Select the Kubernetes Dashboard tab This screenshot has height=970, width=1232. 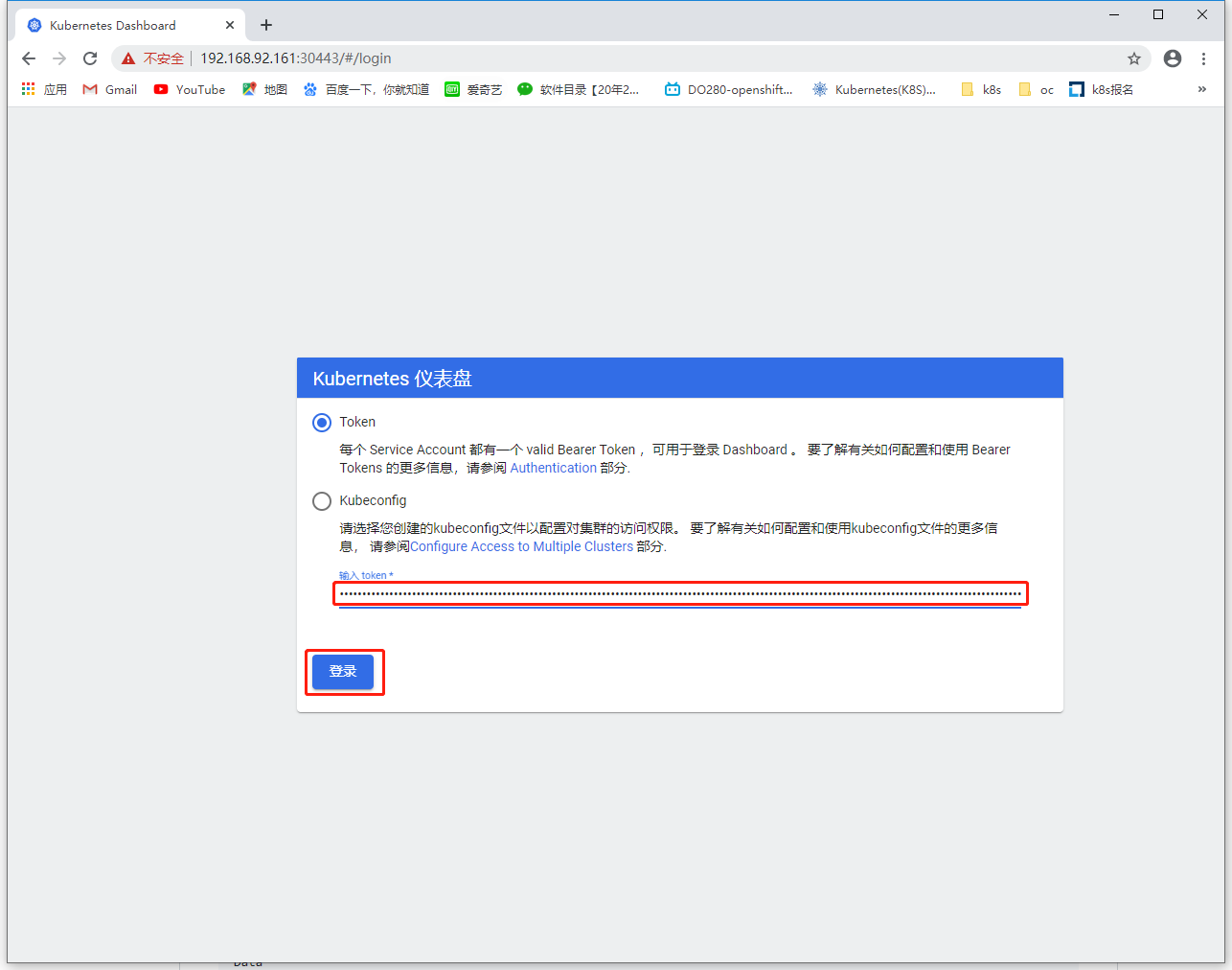(129, 25)
